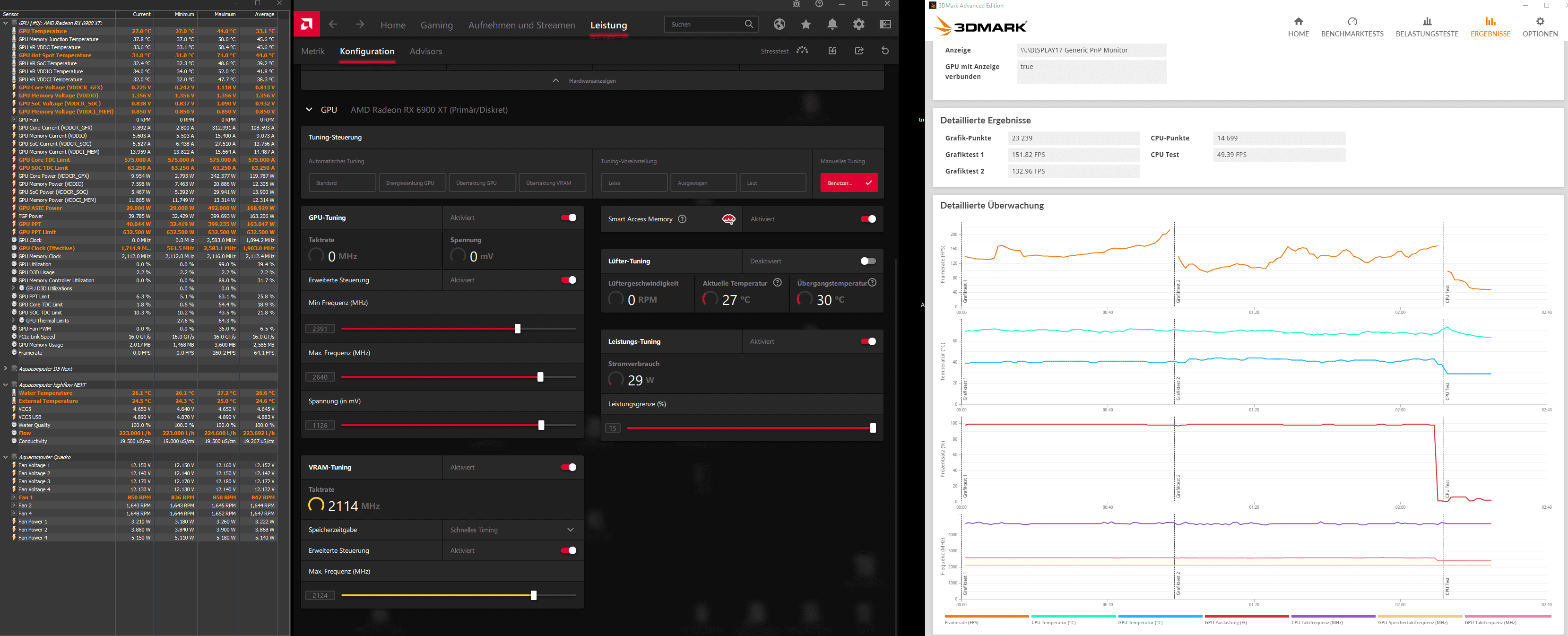The height and width of the screenshot is (636, 1568).
Task: Collapse the GPU section chevron
Action: click(309, 110)
